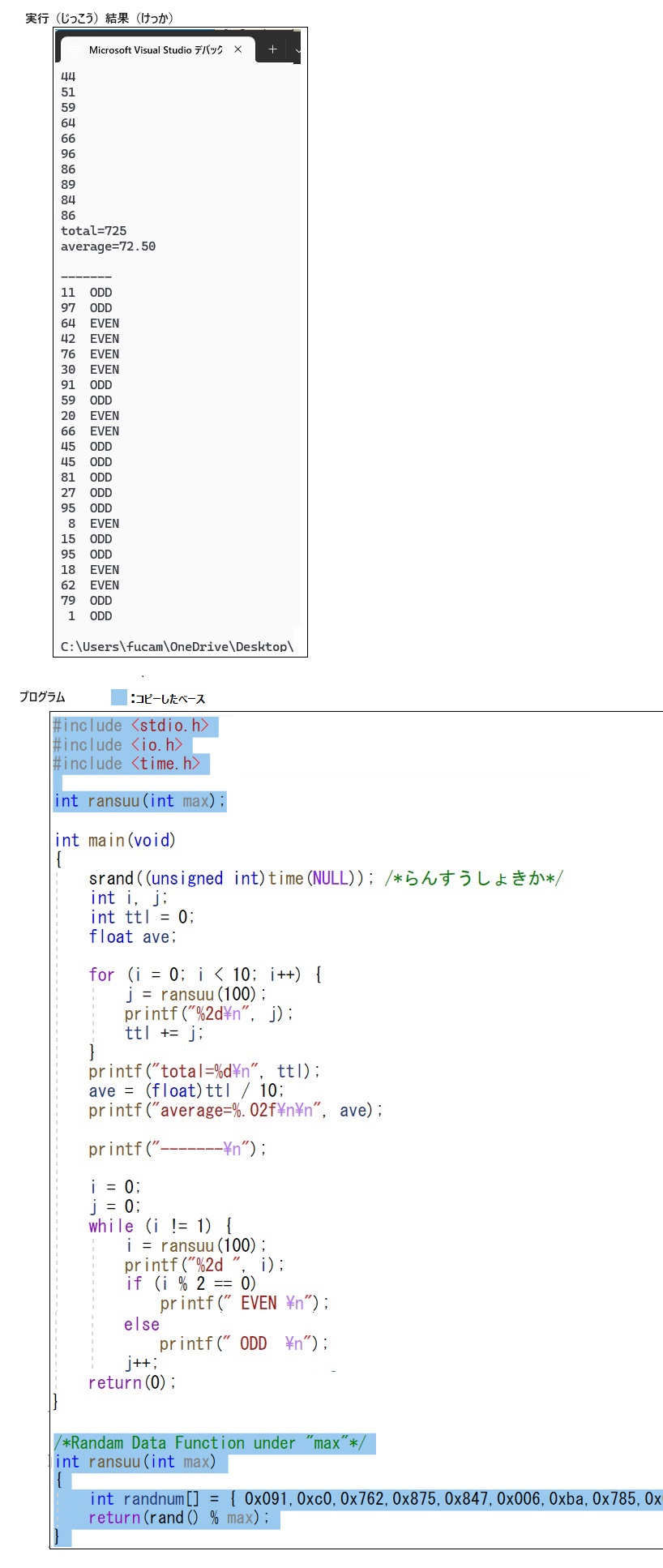Click the blue copied-base legend swatch
This screenshot has height=1568, width=663.
click(x=119, y=697)
